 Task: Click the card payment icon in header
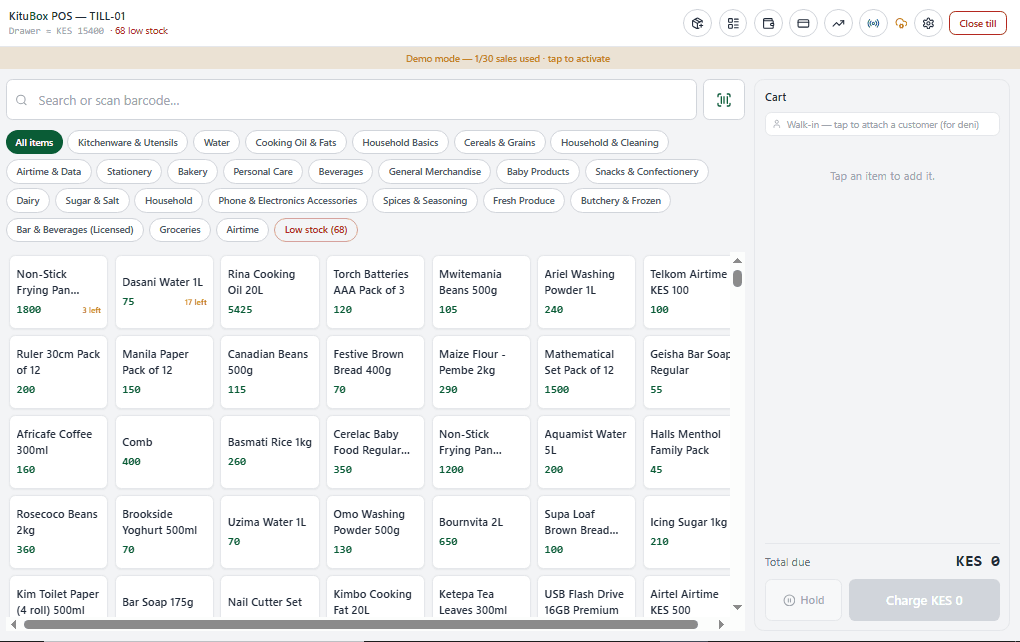pyautogui.click(x=803, y=23)
